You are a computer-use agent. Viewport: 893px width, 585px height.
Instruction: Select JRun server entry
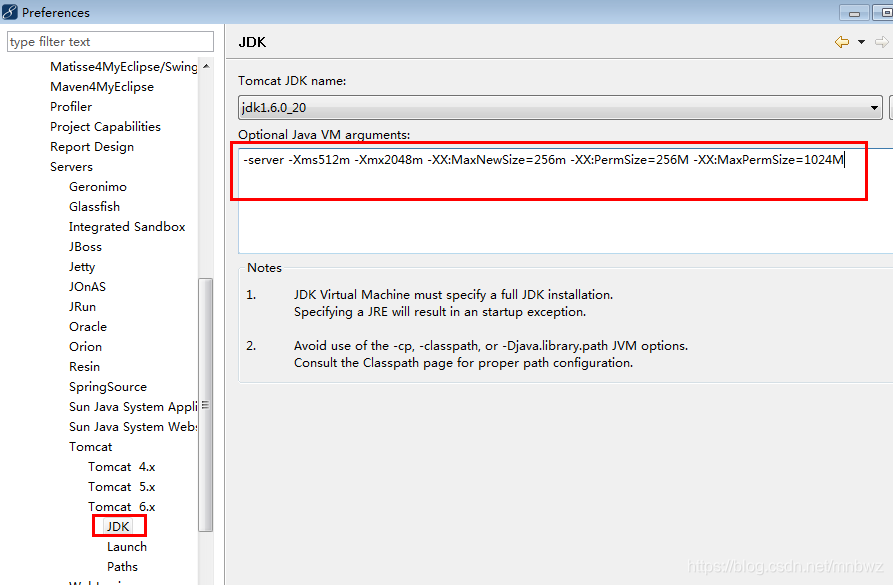point(83,306)
